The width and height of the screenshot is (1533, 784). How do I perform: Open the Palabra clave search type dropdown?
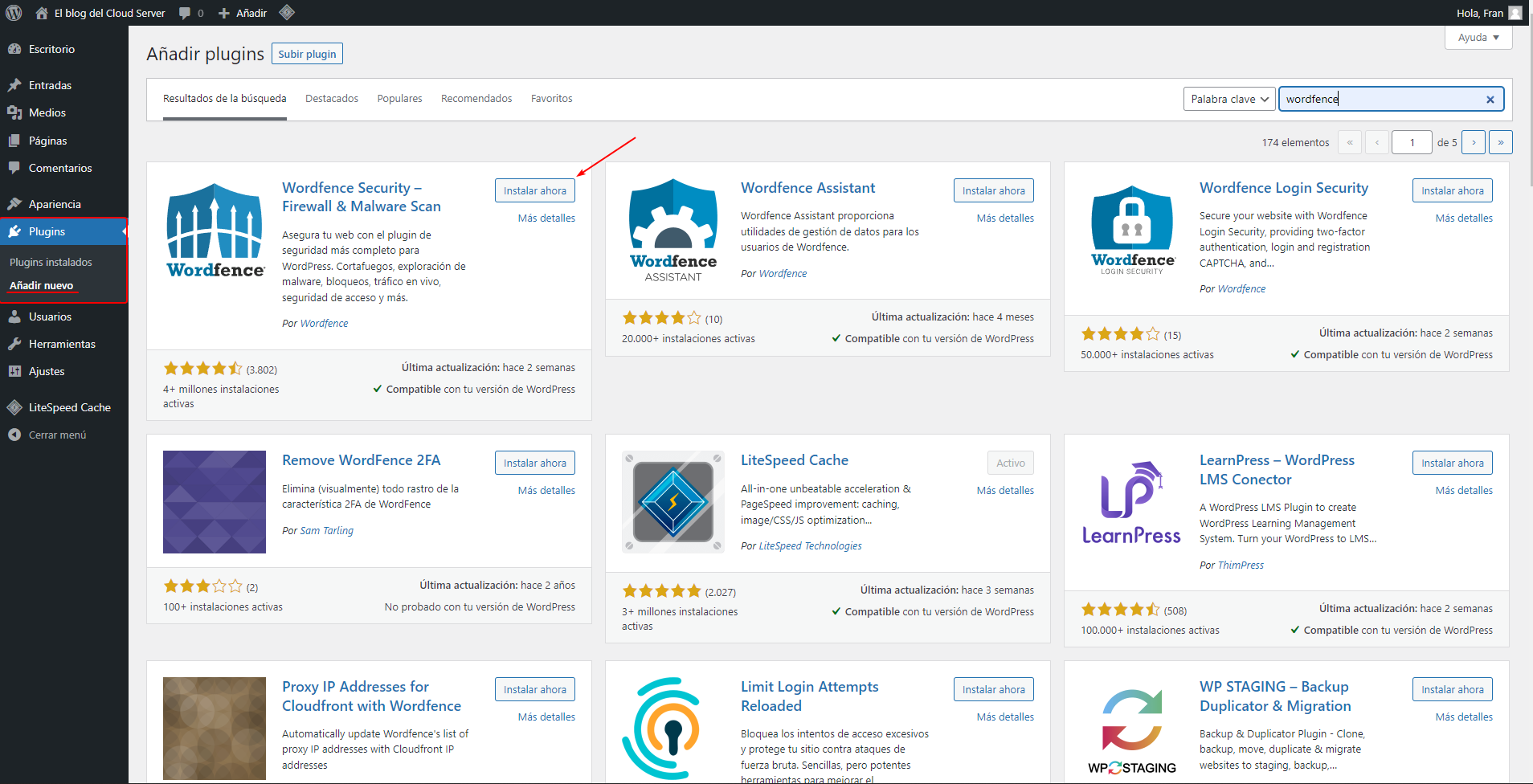click(1229, 99)
